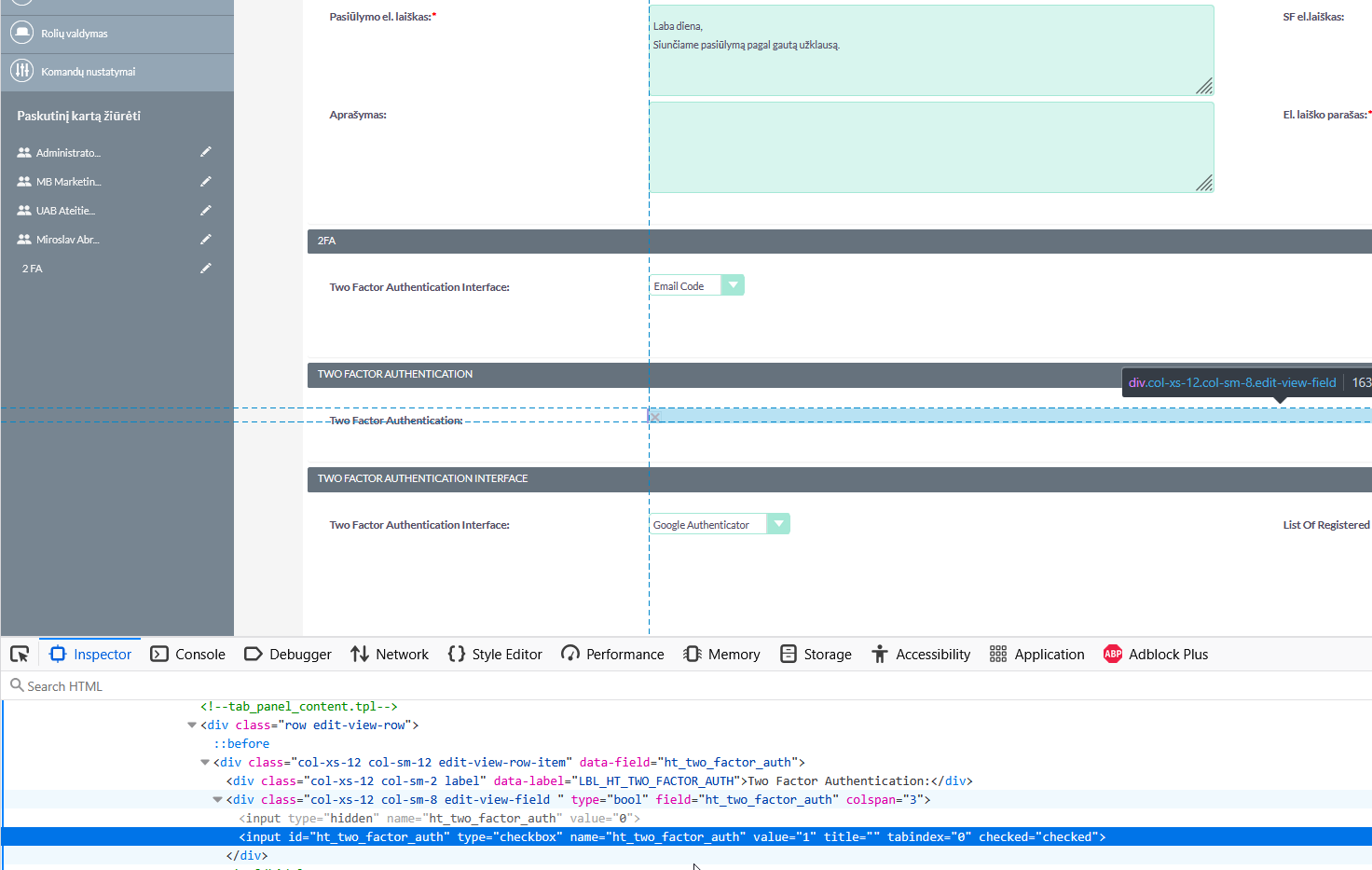1372x870 pixels.
Task: Open Administrato... recently viewed record
Action: [68, 153]
